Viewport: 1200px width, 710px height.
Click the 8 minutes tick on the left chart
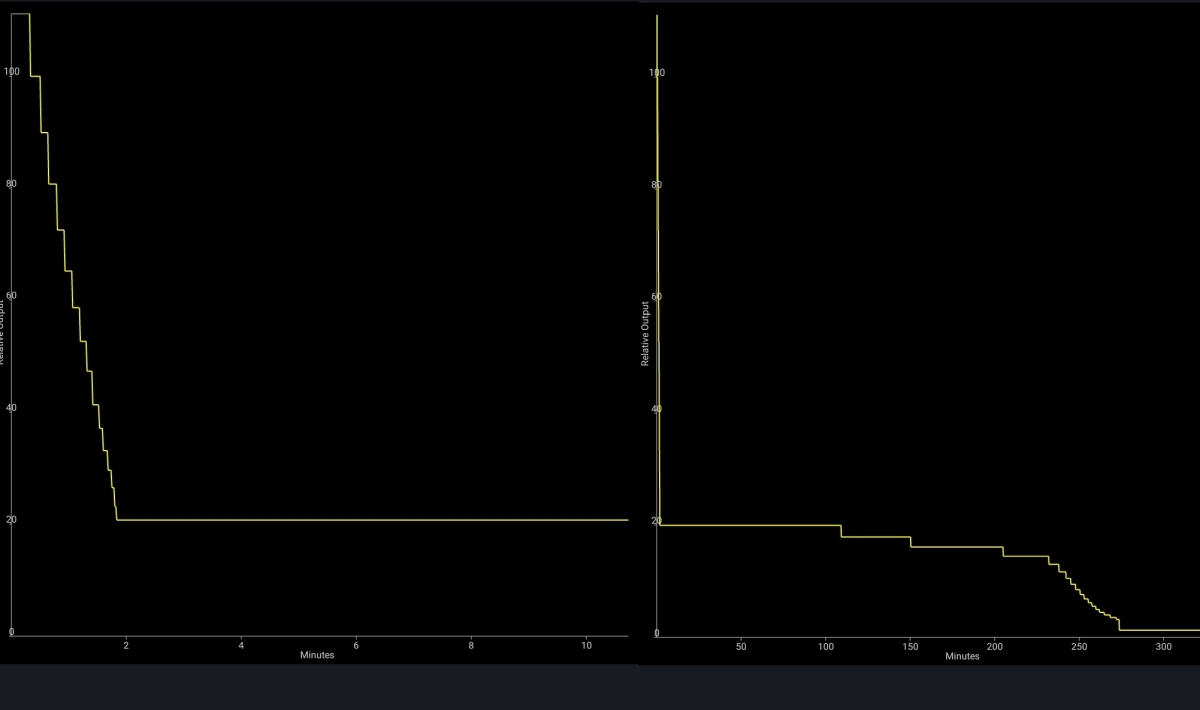(x=471, y=646)
